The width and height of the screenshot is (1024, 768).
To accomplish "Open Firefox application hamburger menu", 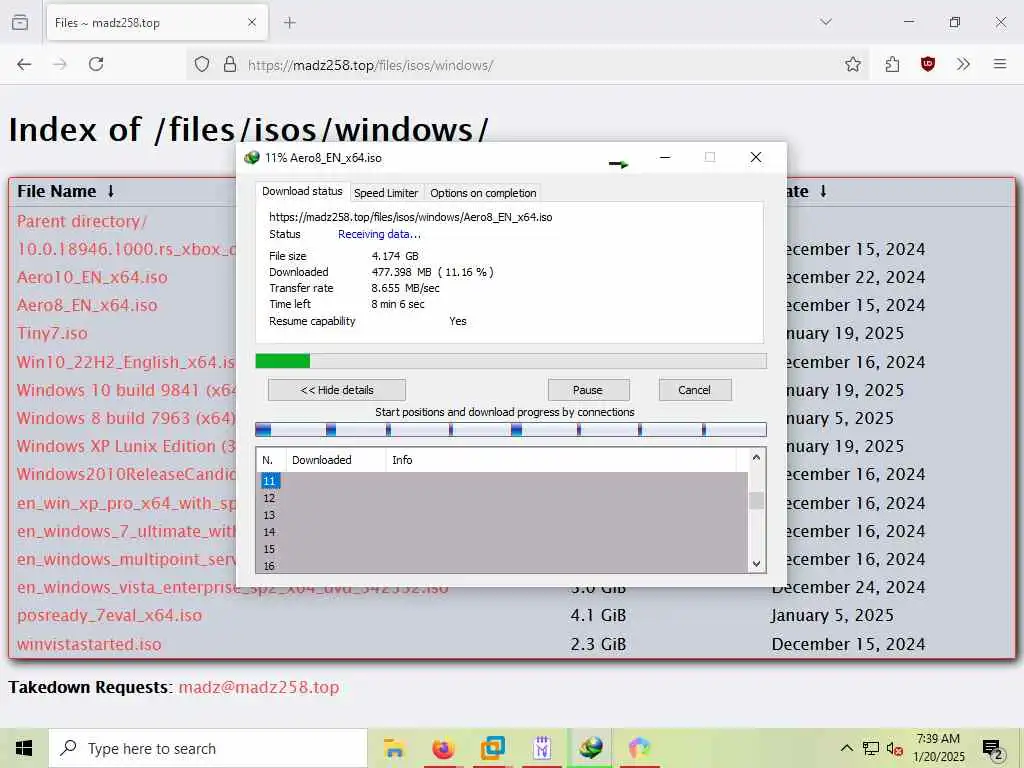I will point(1000,64).
